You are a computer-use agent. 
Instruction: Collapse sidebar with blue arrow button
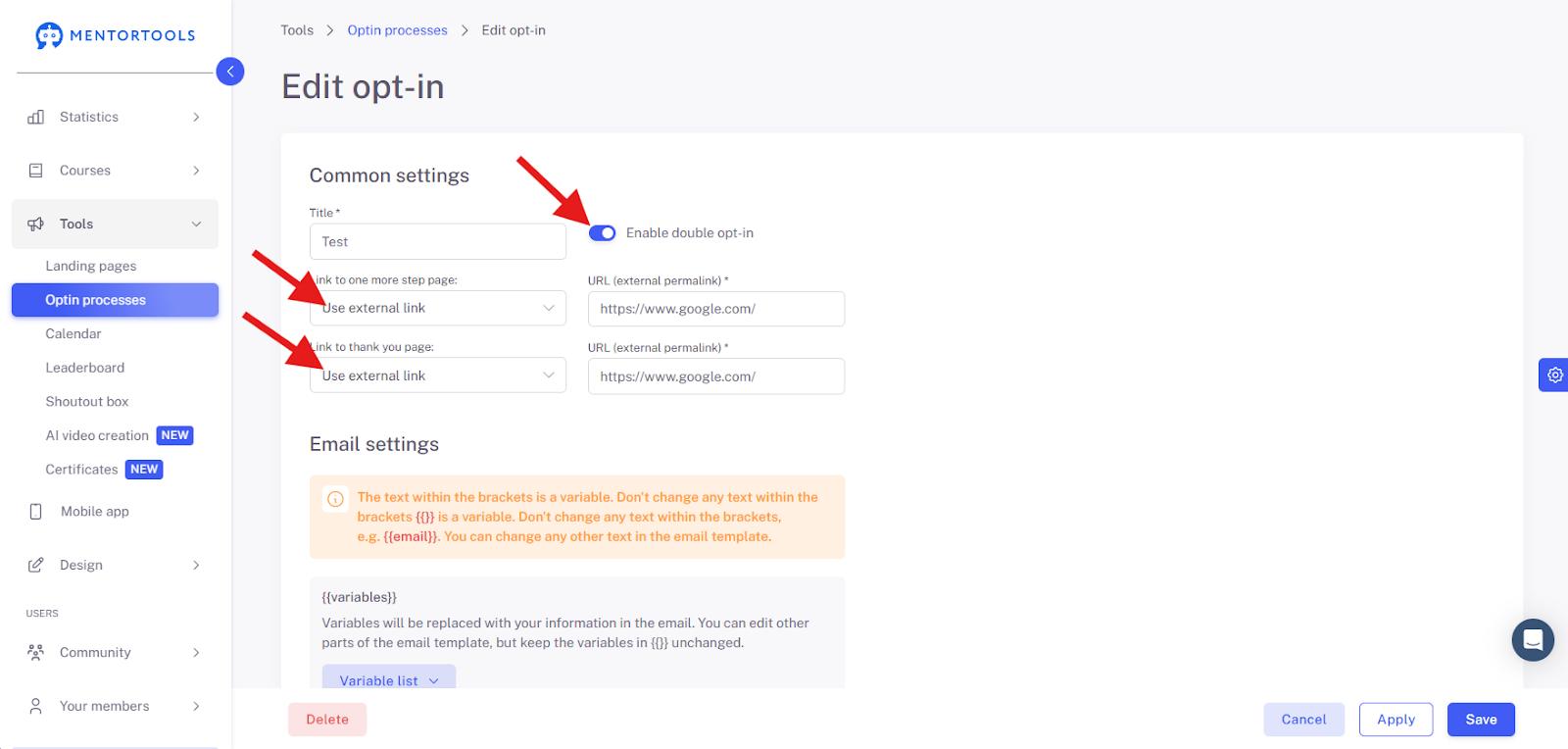coord(230,72)
